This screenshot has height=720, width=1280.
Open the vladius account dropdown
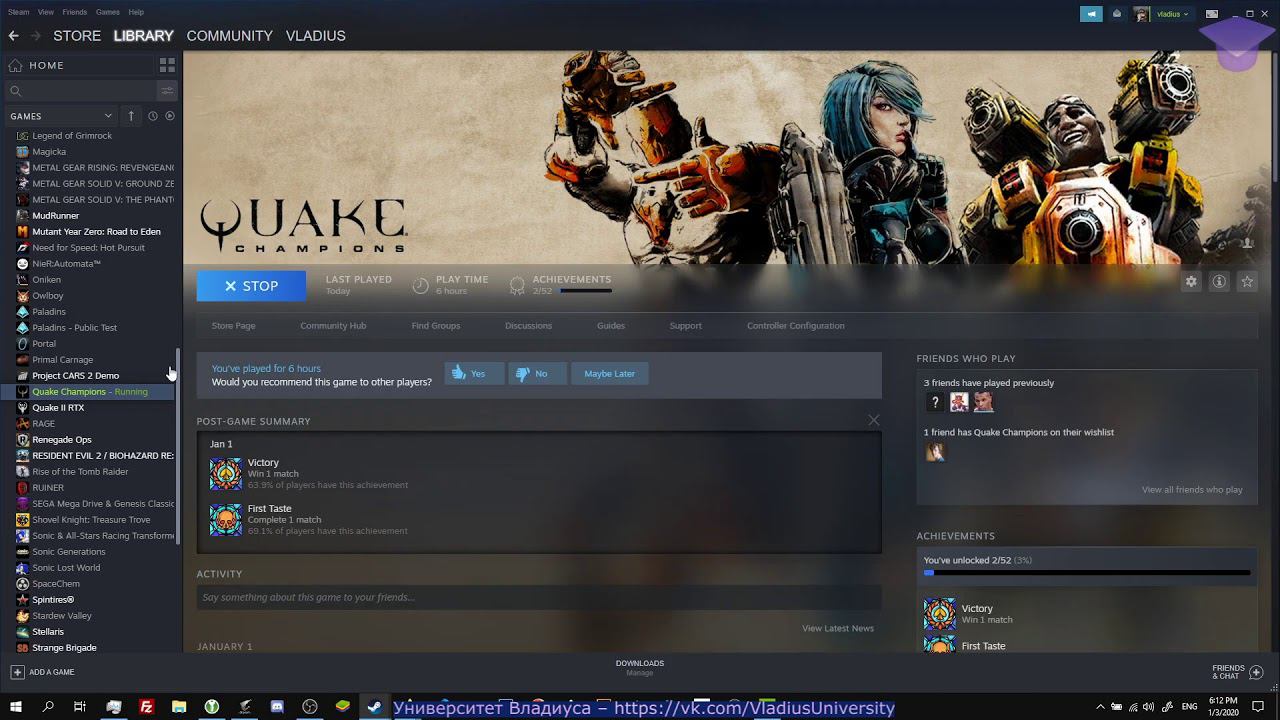click(1173, 14)
